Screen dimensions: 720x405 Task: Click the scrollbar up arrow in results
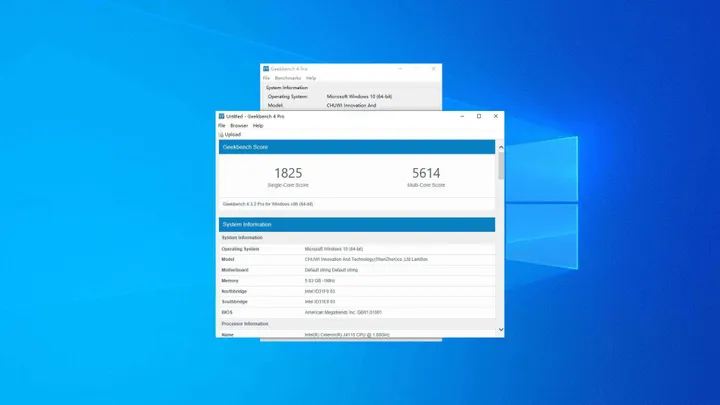(x=501, y=147)
